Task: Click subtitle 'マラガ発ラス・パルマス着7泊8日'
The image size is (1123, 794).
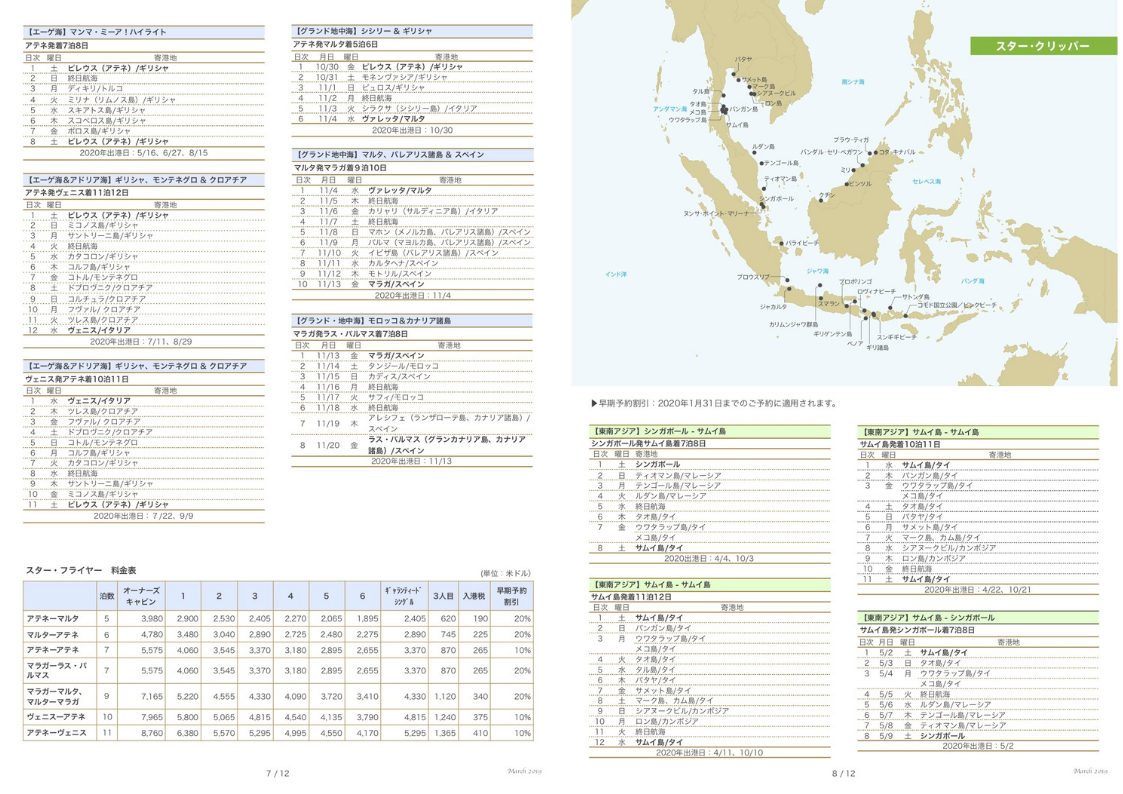Action: click(x=350, y=334)
